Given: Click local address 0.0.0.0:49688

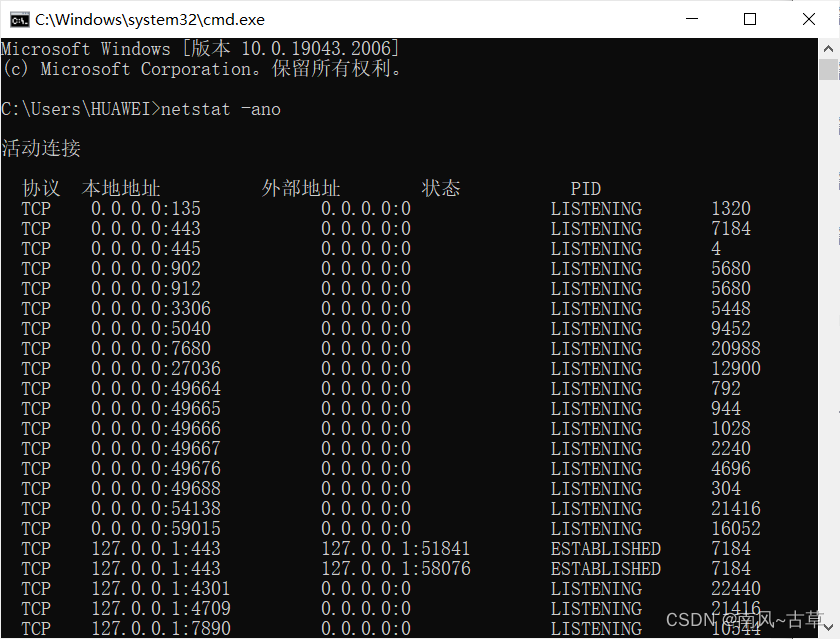Looking at the screenshot, I should 156,489.
